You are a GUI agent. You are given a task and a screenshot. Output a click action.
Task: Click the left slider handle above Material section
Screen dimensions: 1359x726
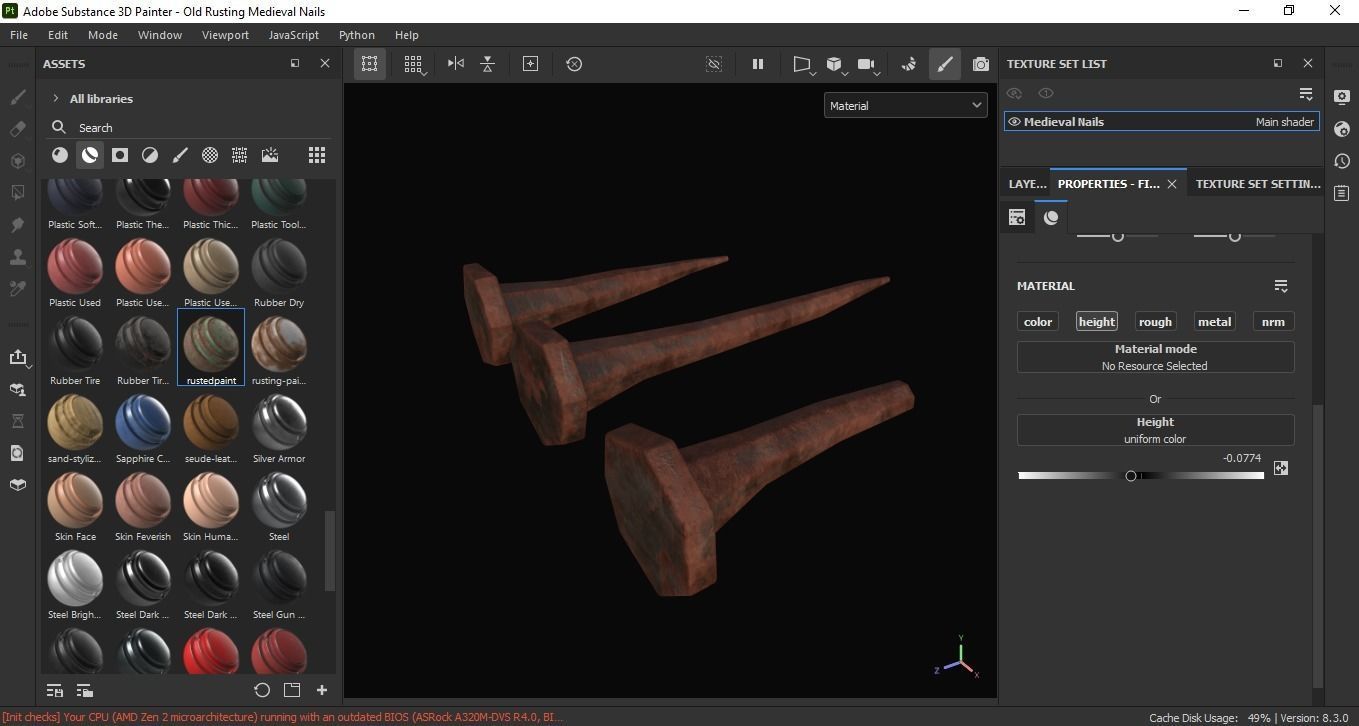click(1118, 236)
